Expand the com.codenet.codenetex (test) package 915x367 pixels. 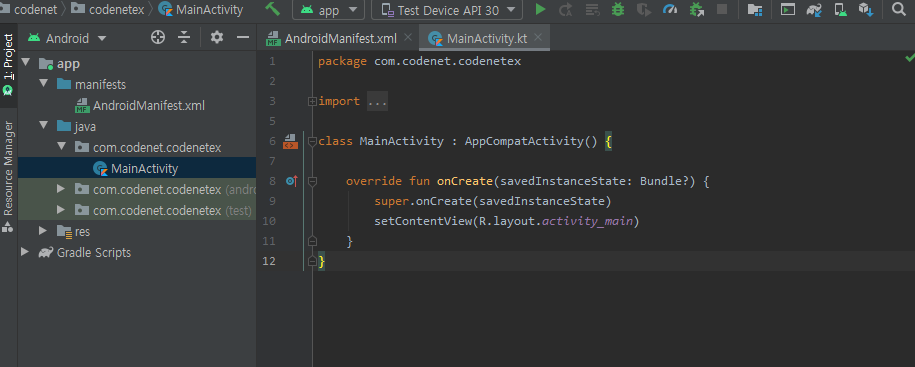click(61, 209)
